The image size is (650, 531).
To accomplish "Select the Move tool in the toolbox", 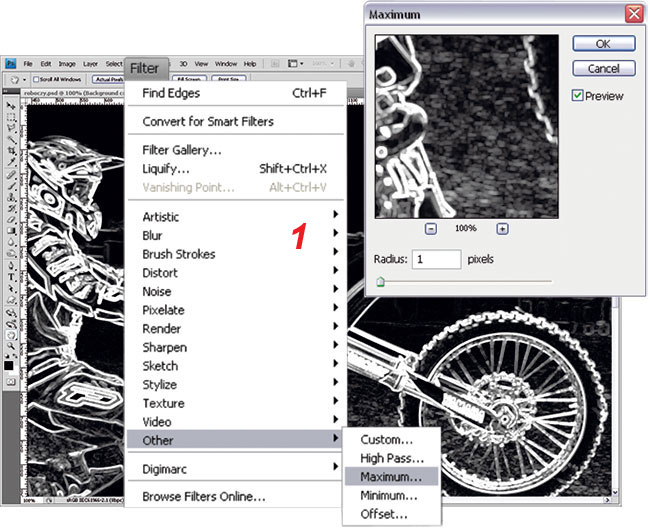I will click(x=10, y=104).
